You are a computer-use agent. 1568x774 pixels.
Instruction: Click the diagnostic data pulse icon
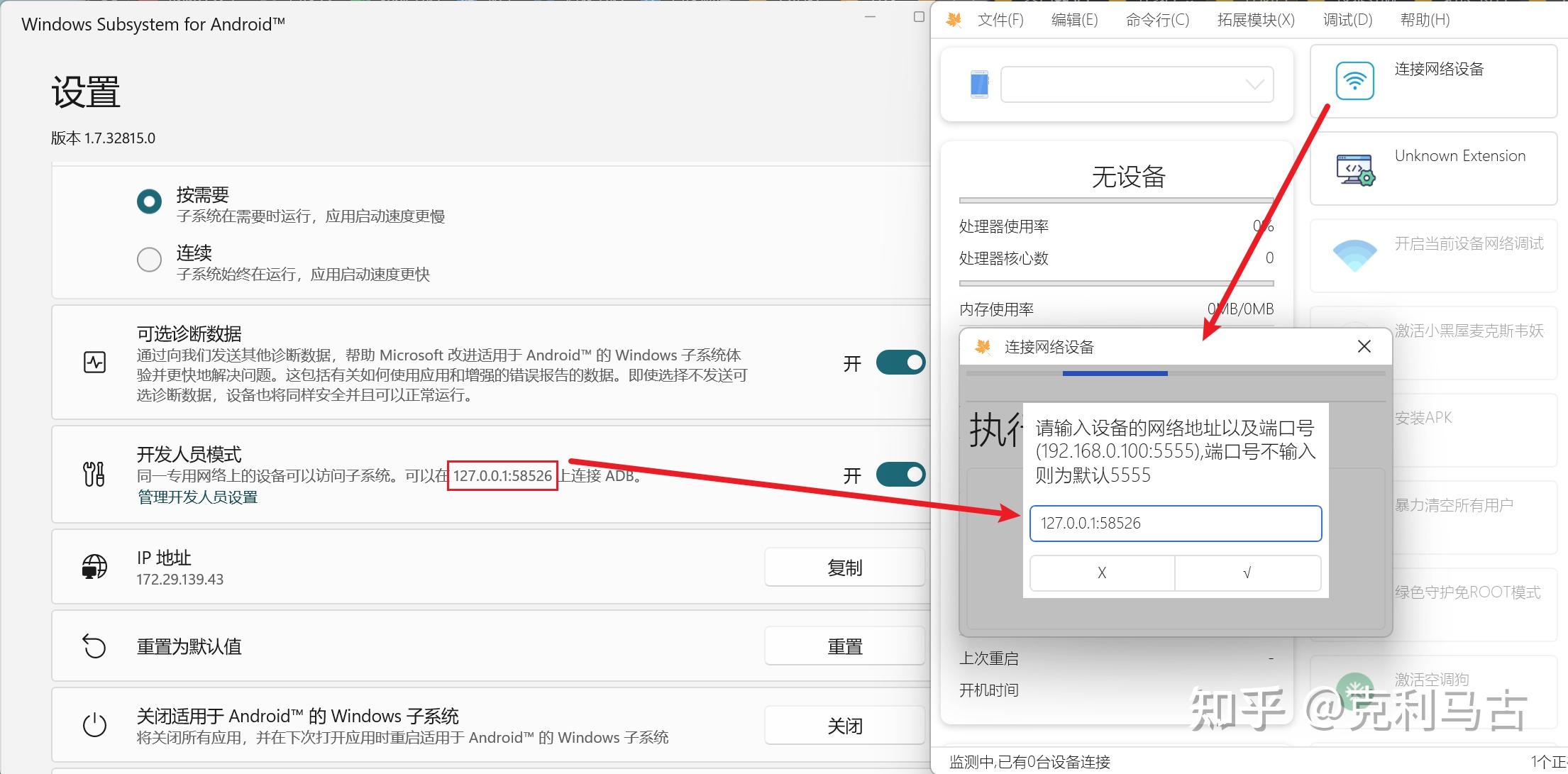point(94,363)
